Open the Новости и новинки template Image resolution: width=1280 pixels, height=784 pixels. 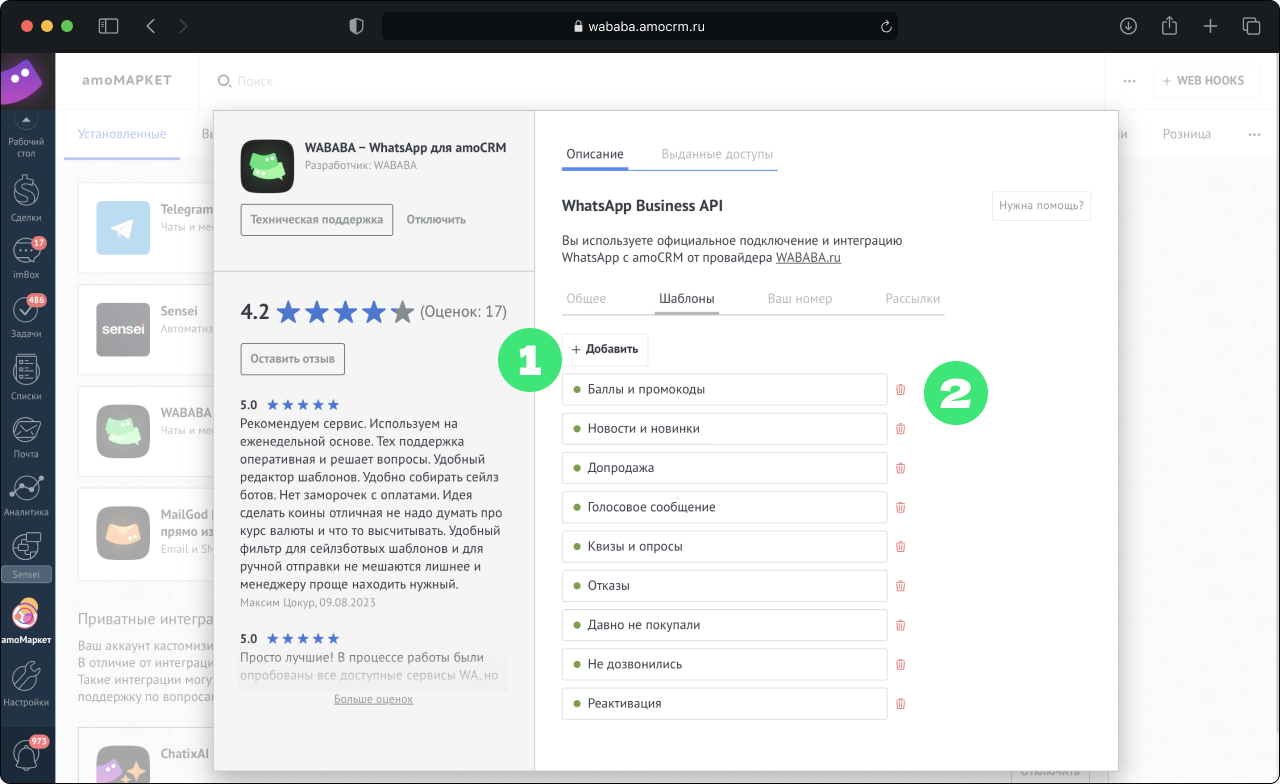[x=725, y=429]
